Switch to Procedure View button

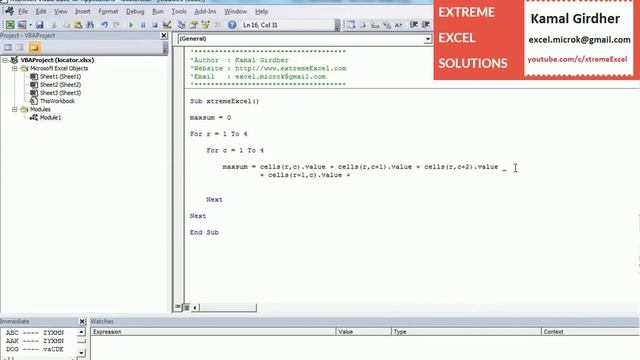coord(178,307)
